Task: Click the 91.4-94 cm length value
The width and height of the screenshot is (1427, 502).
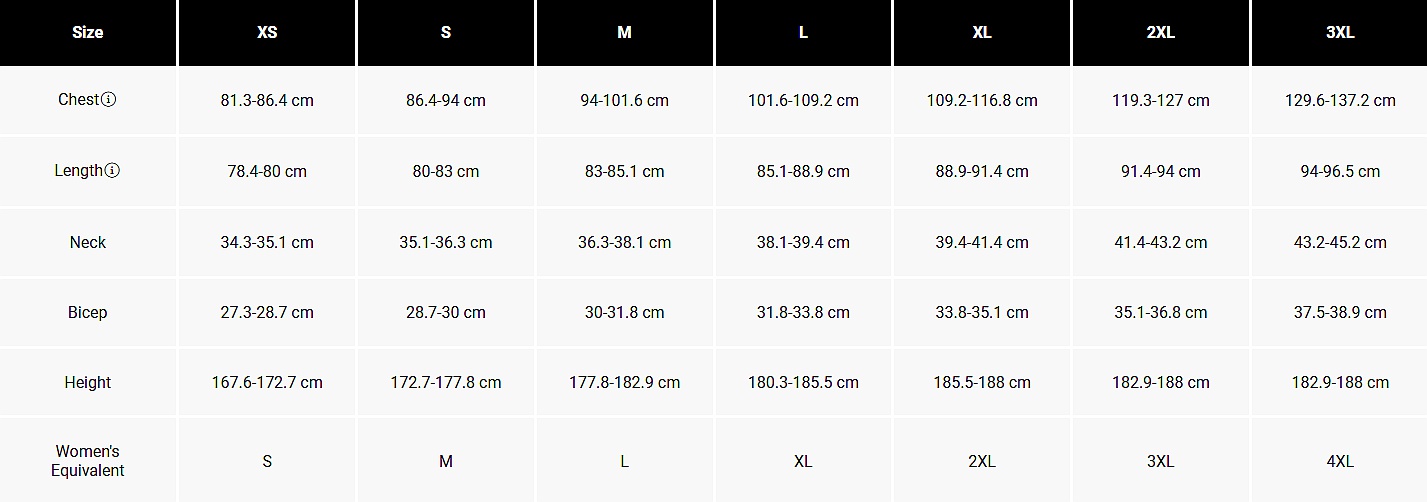Action: [x=1160, y=171]
